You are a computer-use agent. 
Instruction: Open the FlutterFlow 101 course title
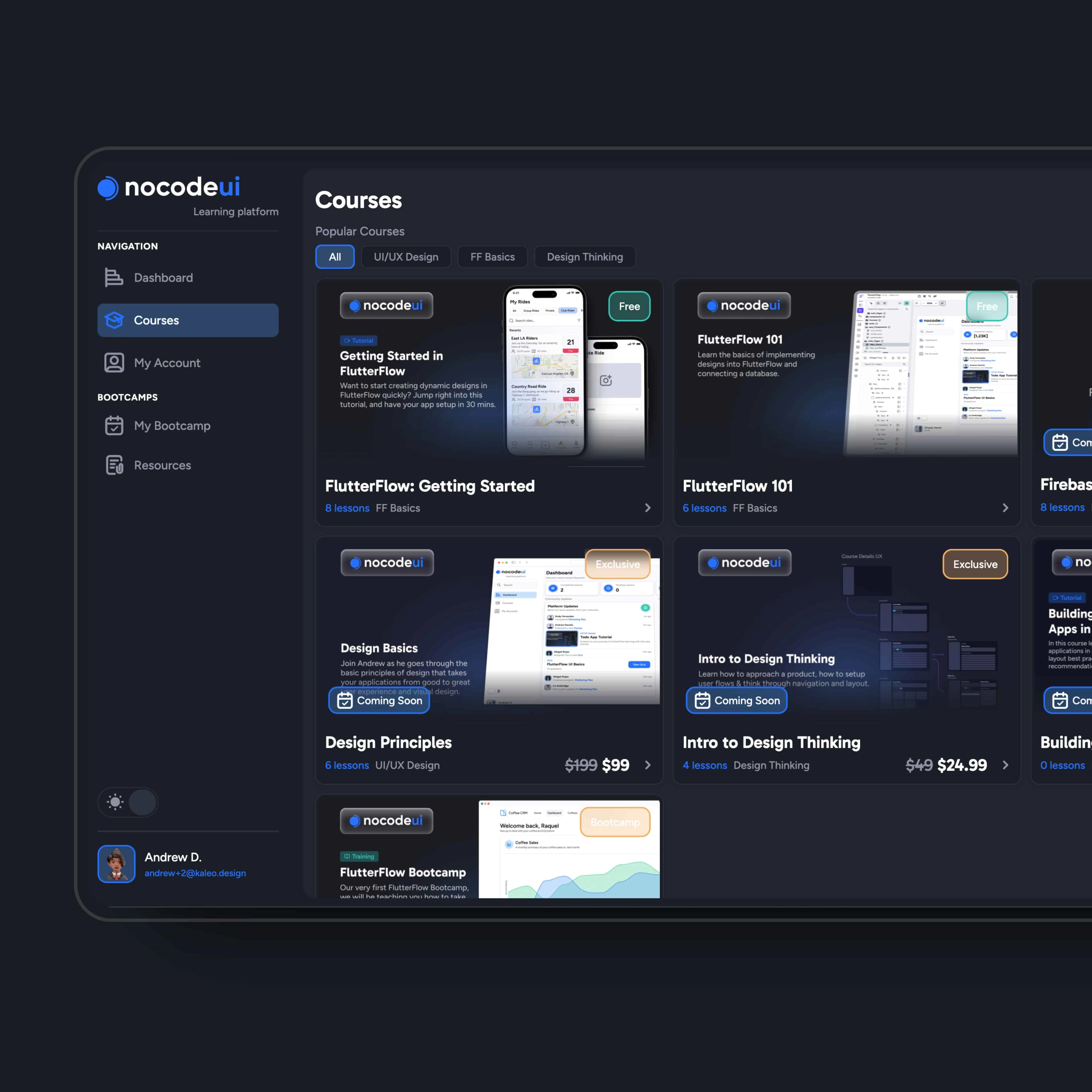click(x=738, y=486)
